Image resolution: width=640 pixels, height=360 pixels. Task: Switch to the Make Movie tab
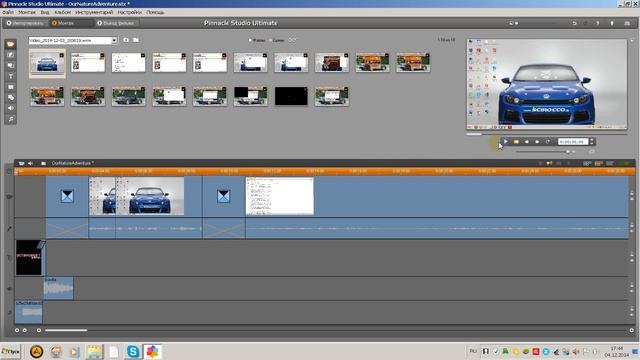pos(118,23)
